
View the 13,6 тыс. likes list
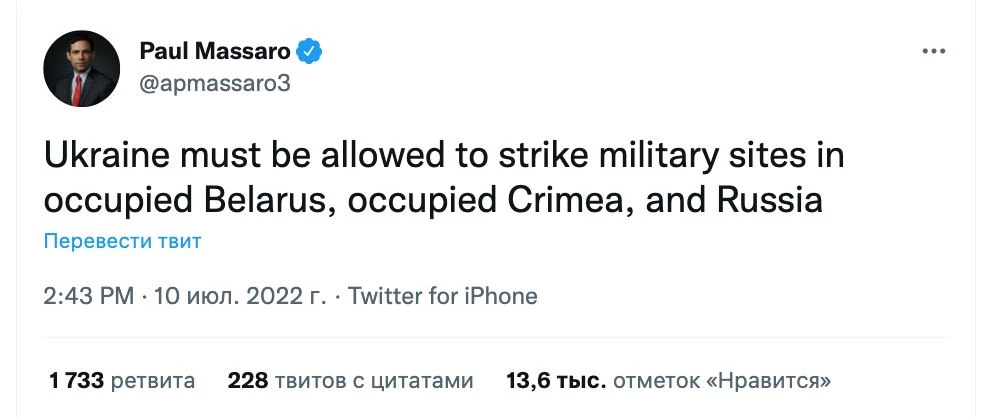pyautogui.click(x=556, y=380)
